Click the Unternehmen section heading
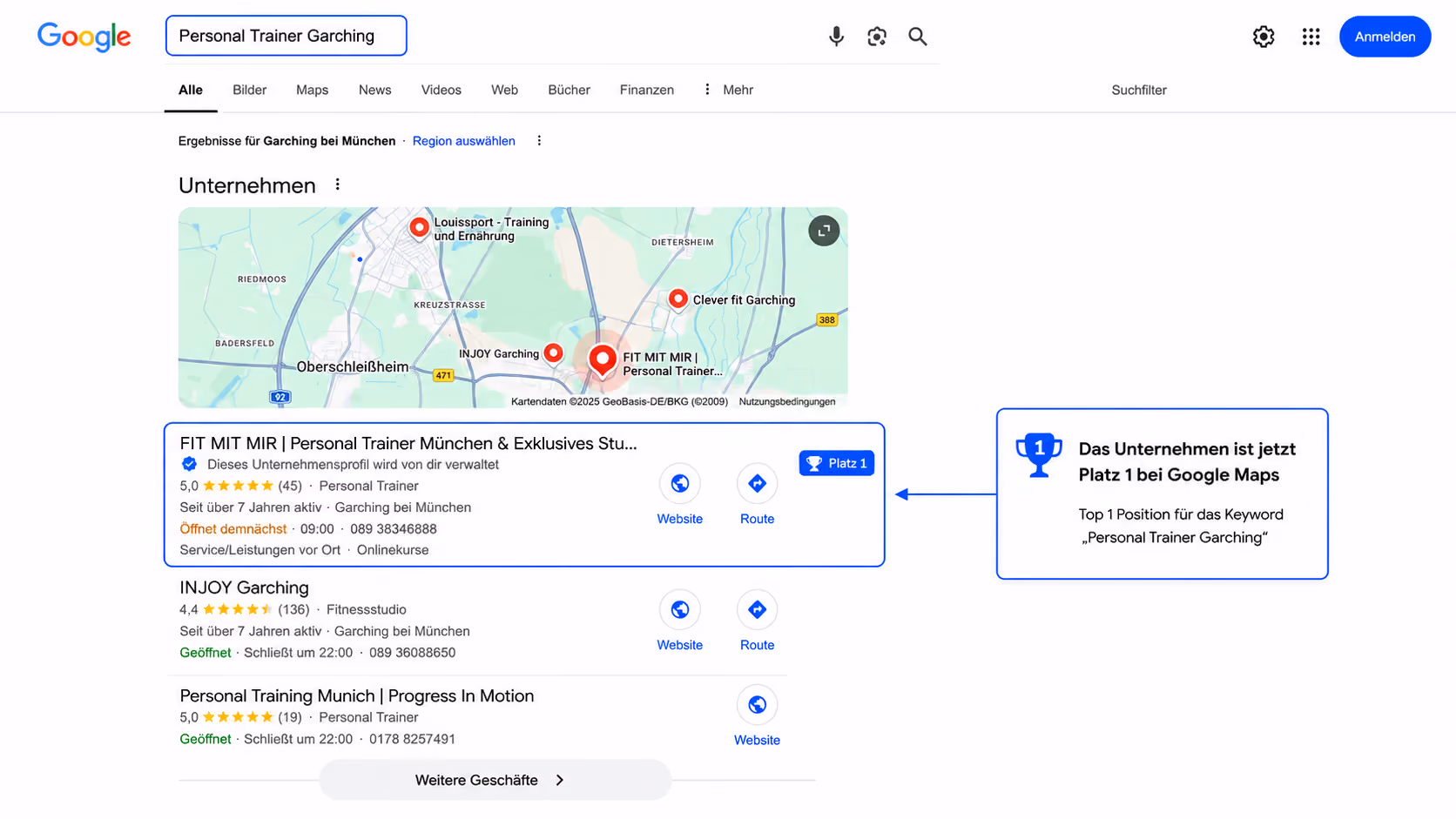Screen dimensions: 1456x819 pos(247,185)
